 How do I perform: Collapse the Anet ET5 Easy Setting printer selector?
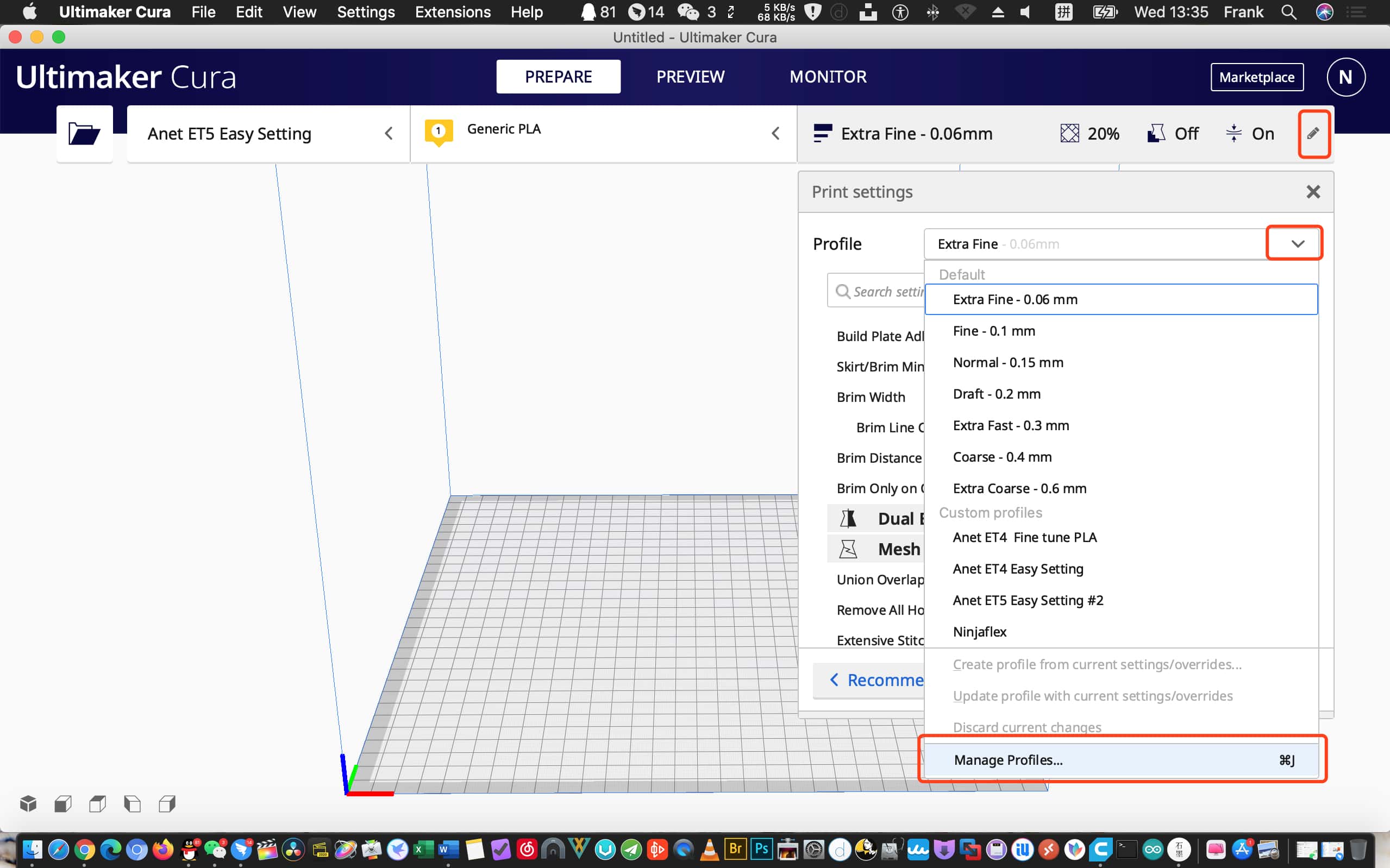389,134
